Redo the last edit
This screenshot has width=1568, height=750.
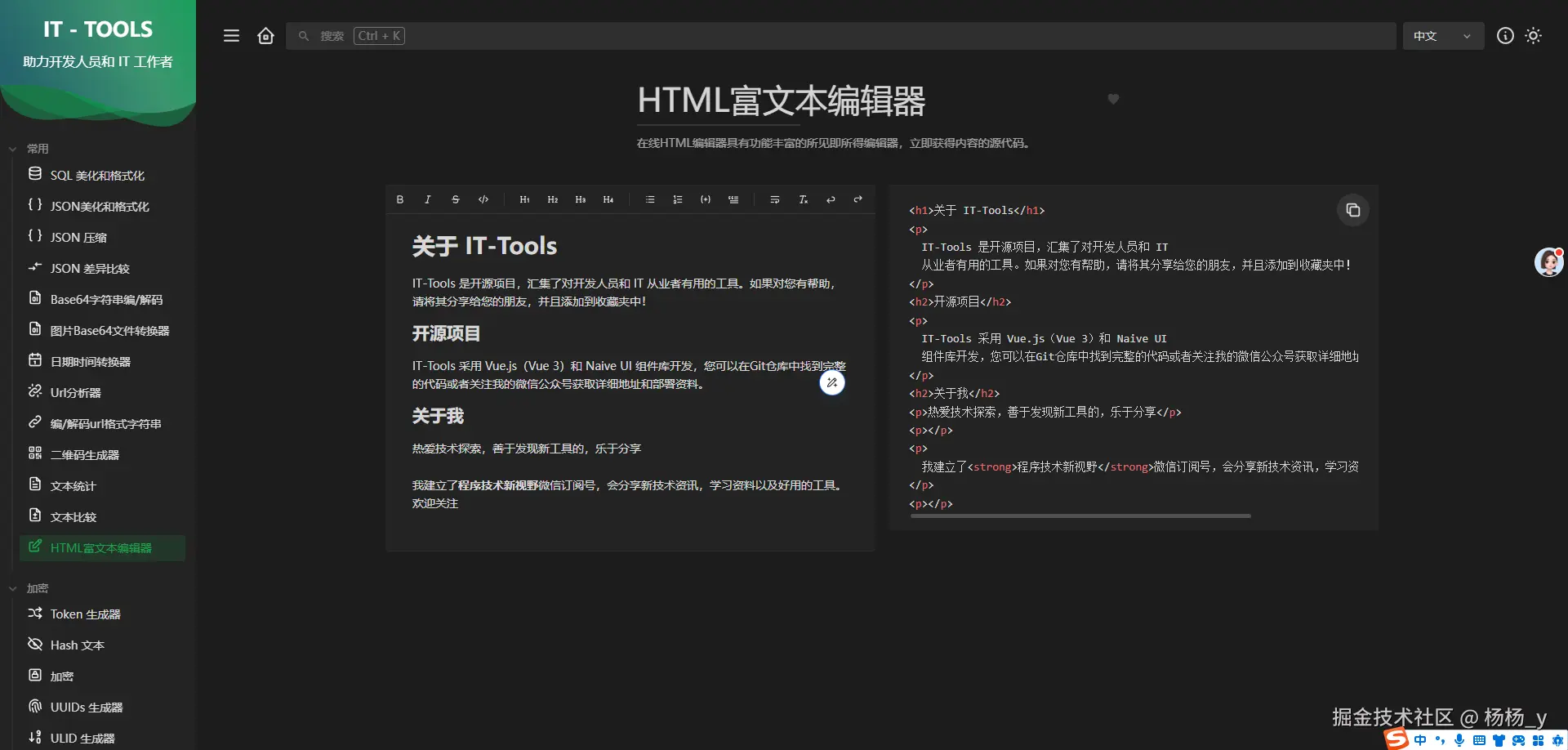tap(858, 199)
